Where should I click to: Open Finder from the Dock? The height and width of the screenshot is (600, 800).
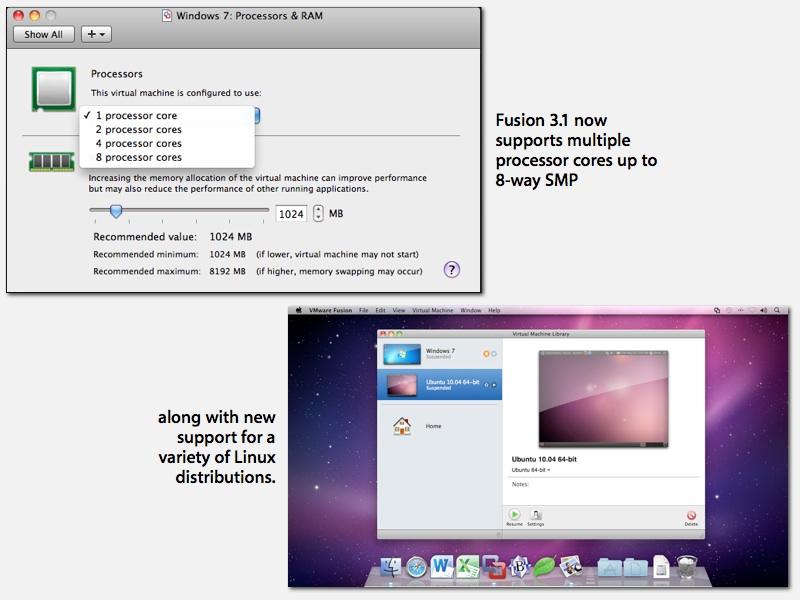click(391, 567)
